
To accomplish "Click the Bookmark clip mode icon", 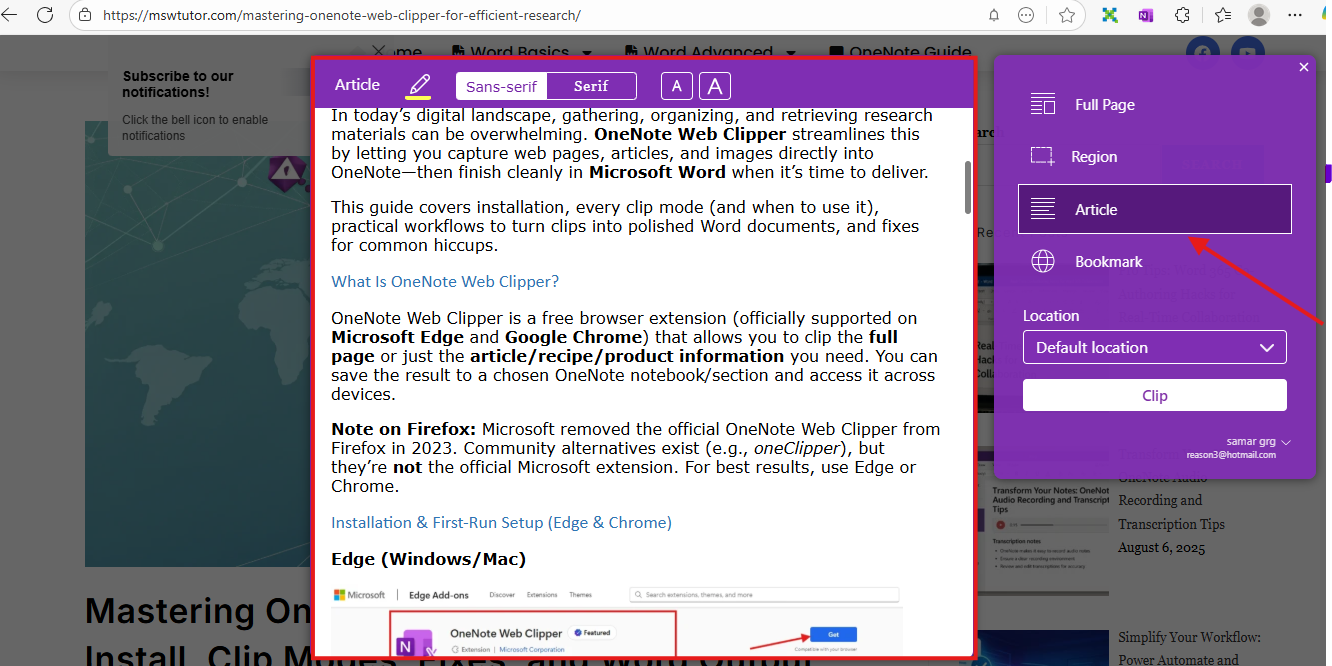I will point(1044,261).
